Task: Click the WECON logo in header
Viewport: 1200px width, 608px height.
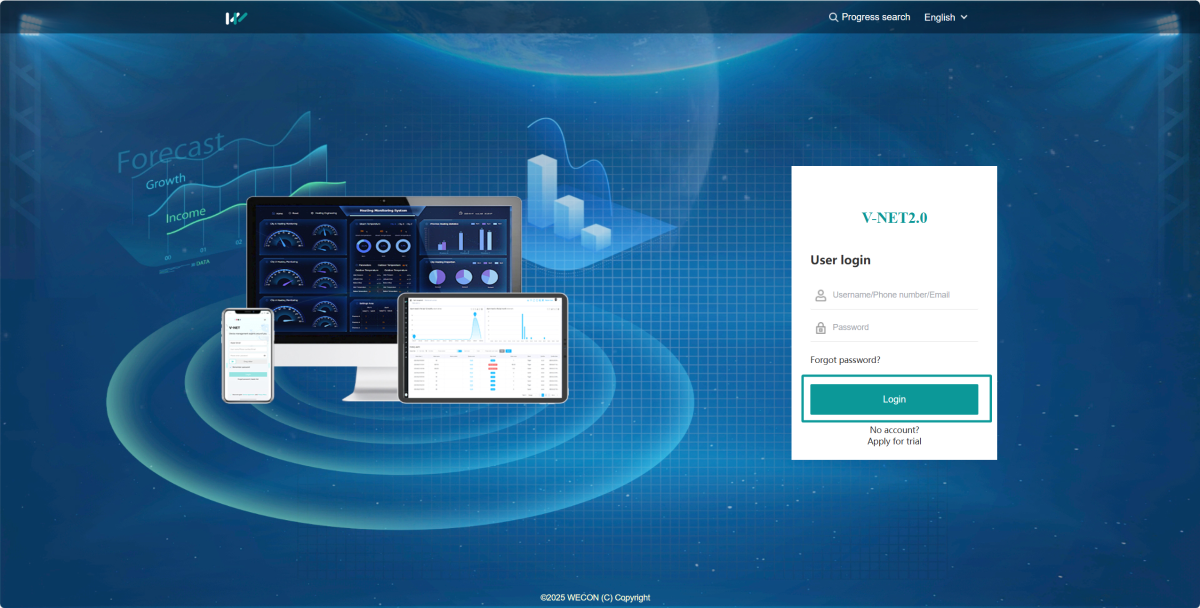Action: [236, 18]
